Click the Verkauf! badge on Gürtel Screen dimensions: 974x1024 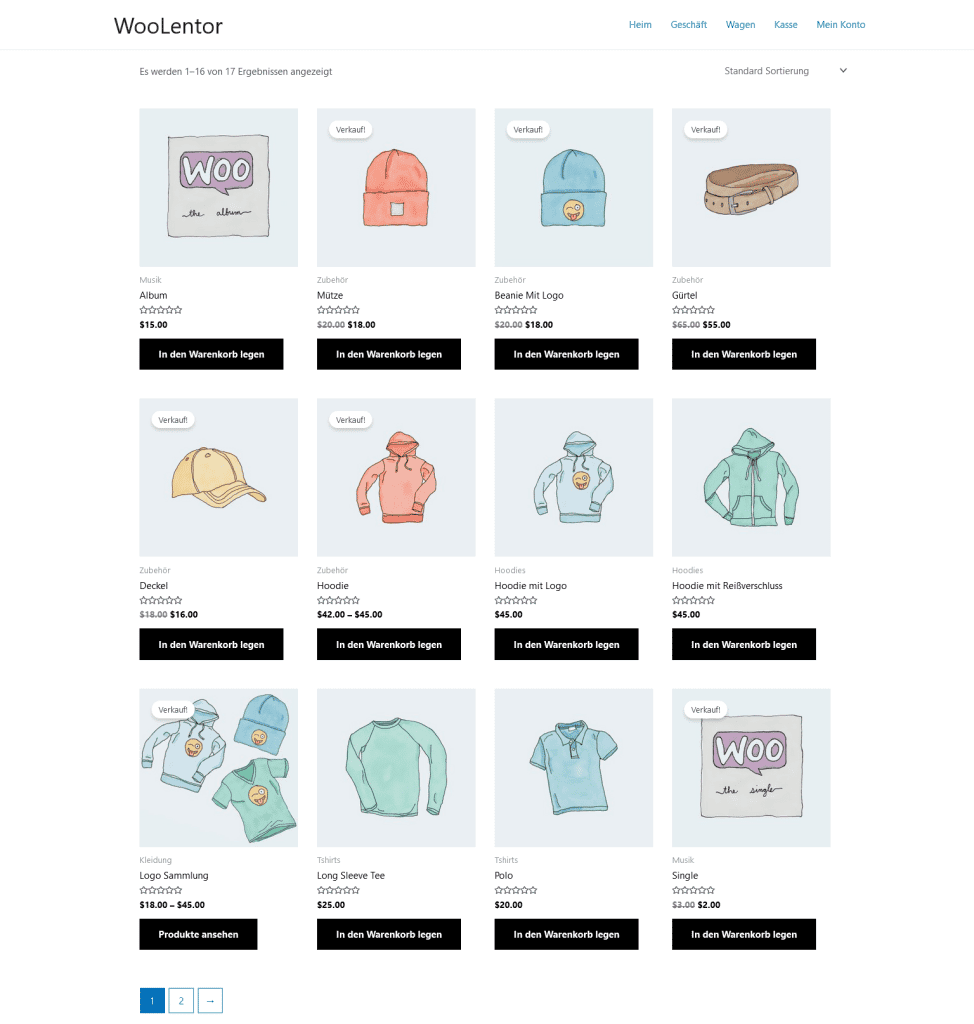[x=706, y=129]
